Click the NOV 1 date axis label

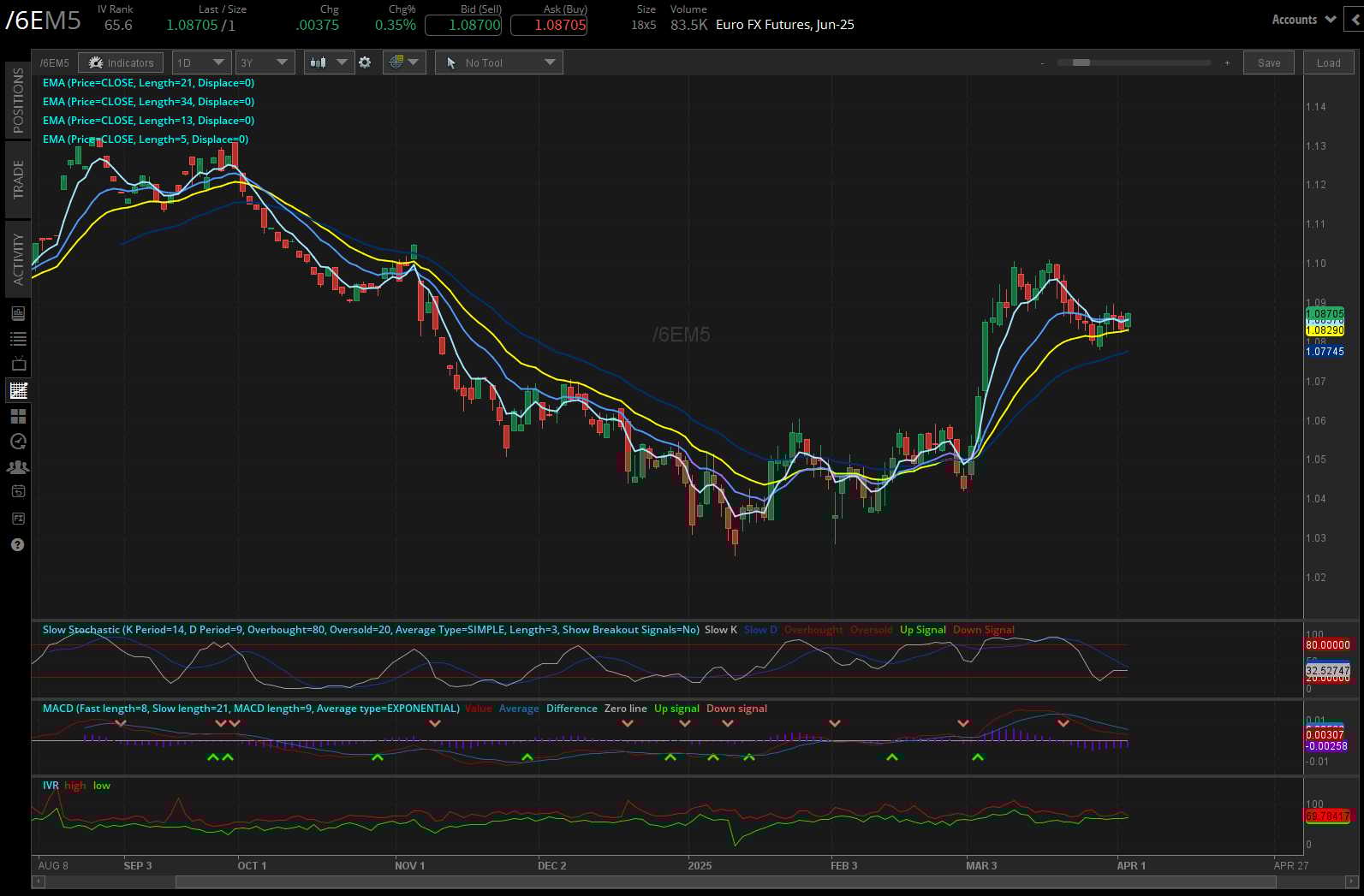click(x=409, y=865)
